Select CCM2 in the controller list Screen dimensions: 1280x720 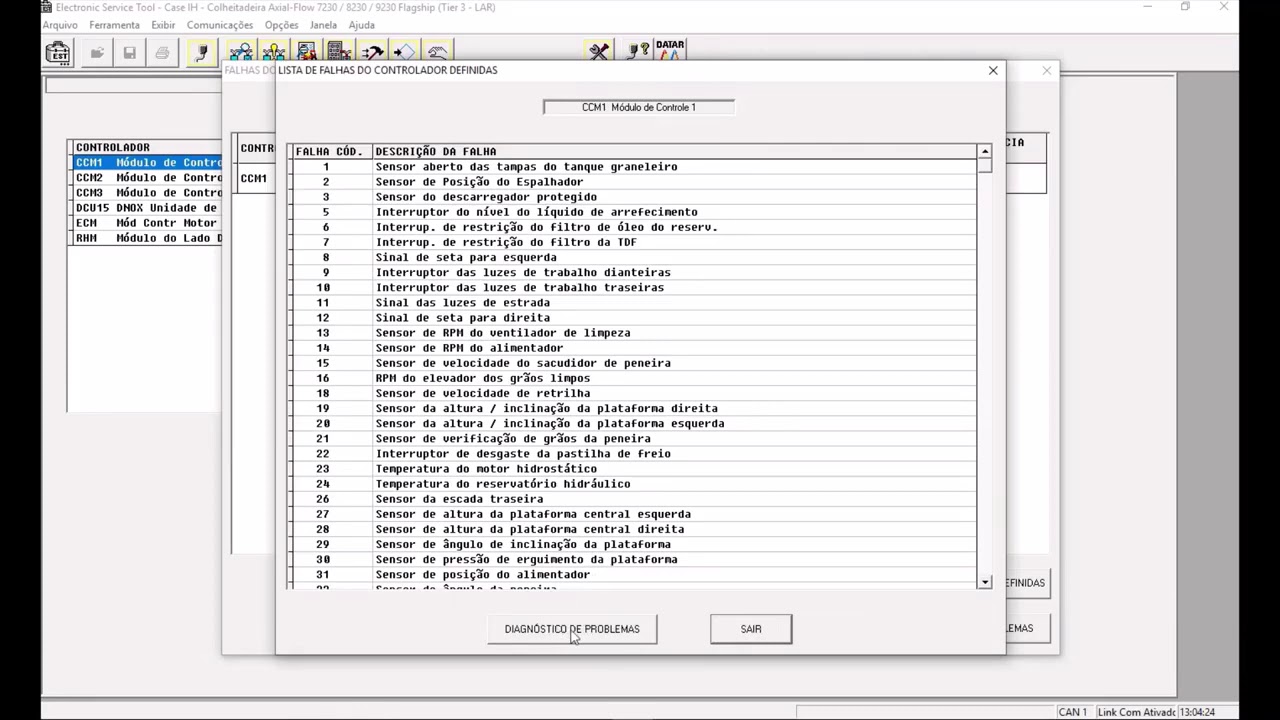(x=148, y=178)
